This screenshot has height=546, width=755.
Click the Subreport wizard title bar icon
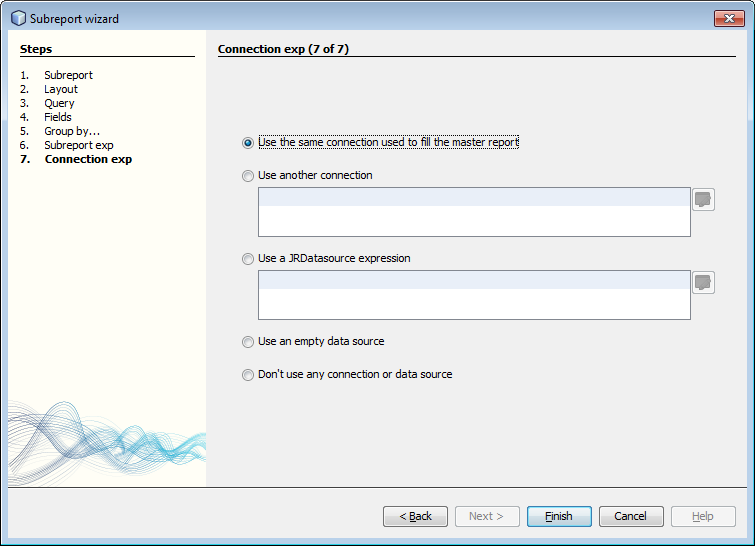point(18,18)
